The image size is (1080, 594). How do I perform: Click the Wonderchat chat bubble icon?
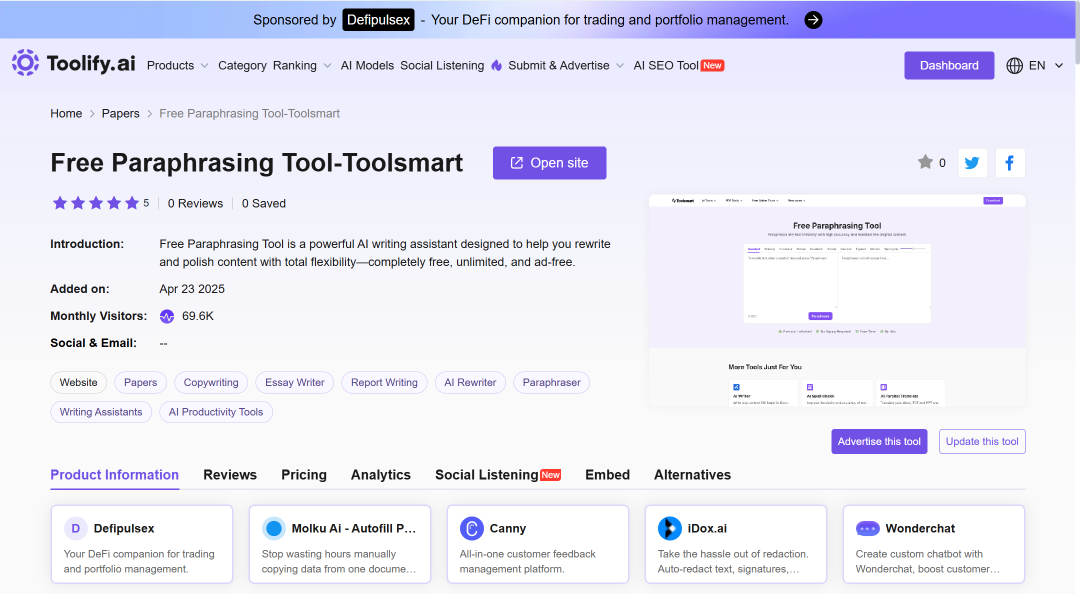868,529
